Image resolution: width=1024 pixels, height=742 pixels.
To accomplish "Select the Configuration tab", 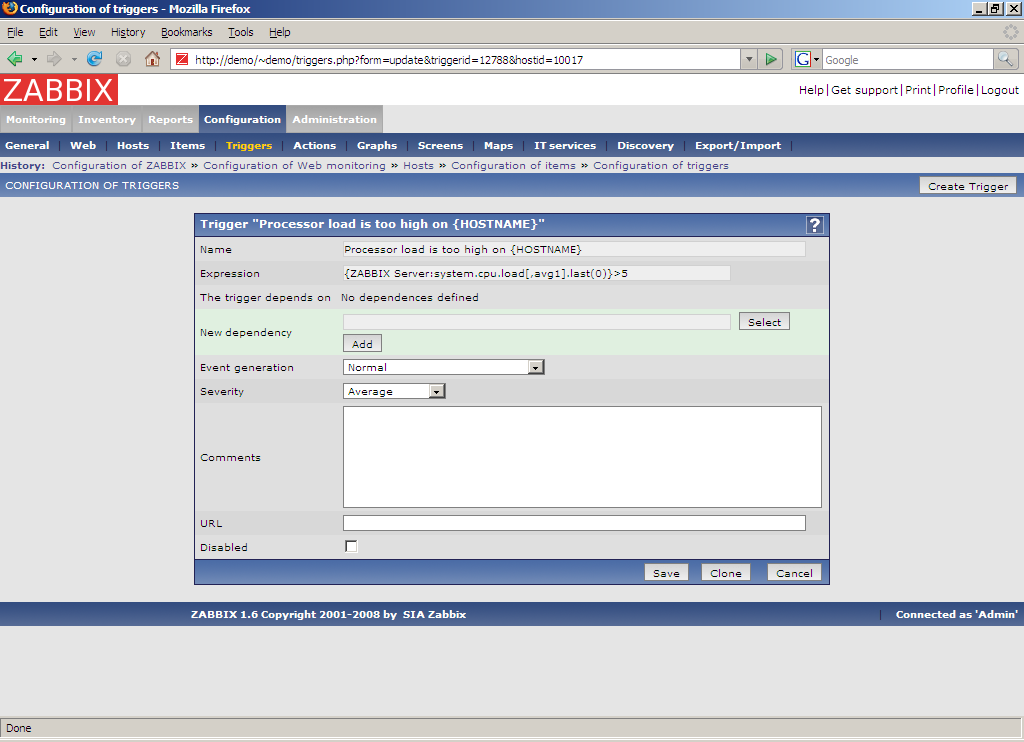I will 242,120.
